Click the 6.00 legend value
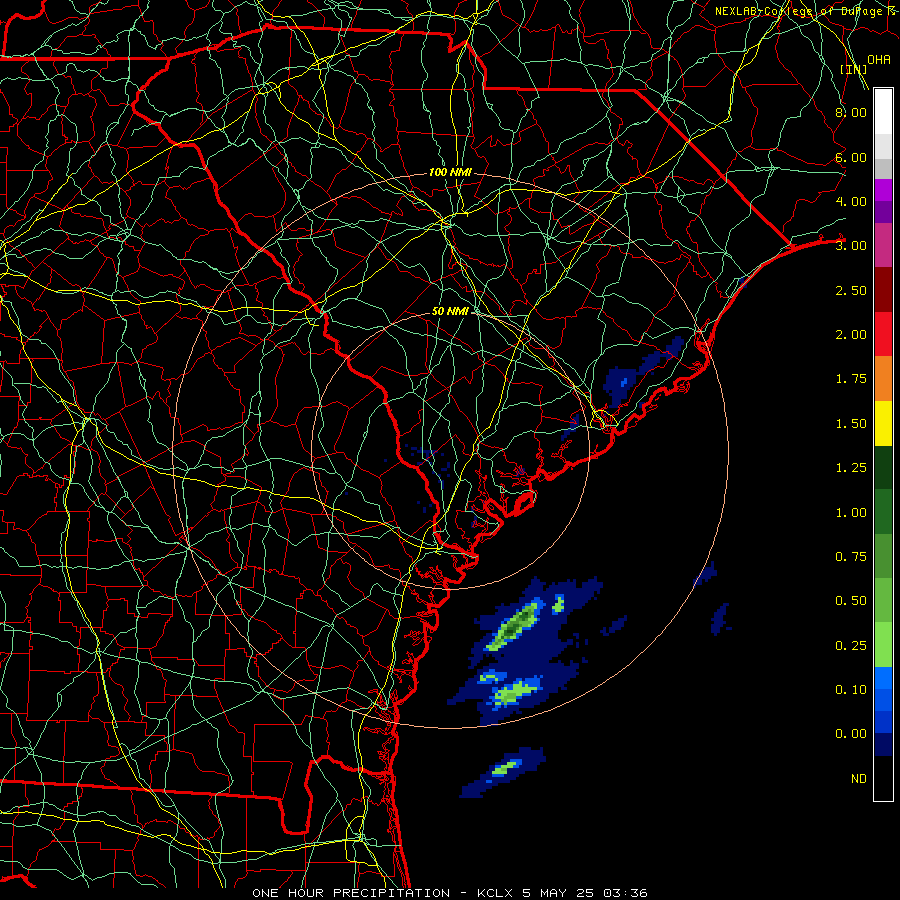The image size is (900, 900). coord(851,157)
